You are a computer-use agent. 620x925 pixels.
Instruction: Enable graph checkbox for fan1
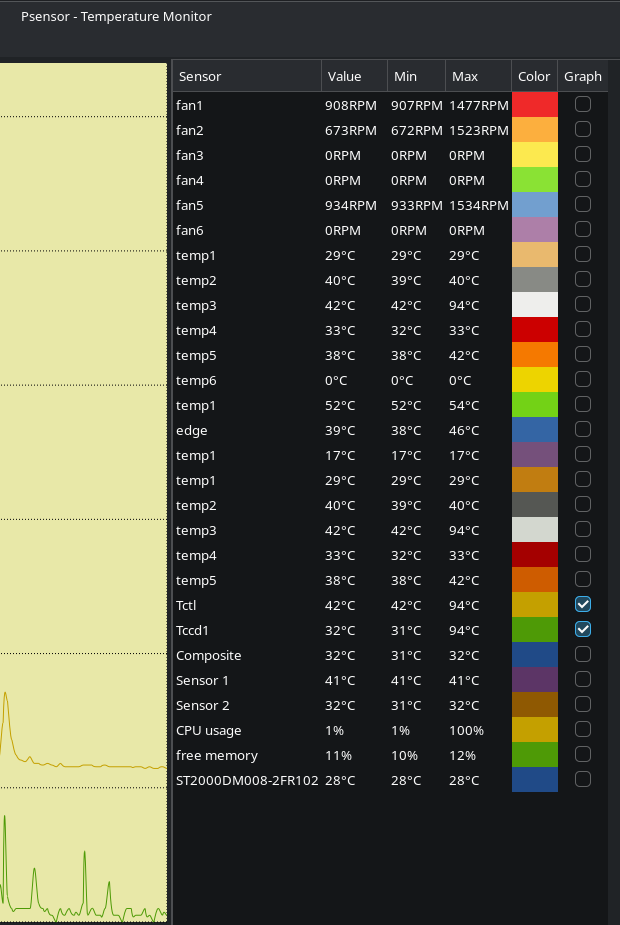[x=582, y=104]
